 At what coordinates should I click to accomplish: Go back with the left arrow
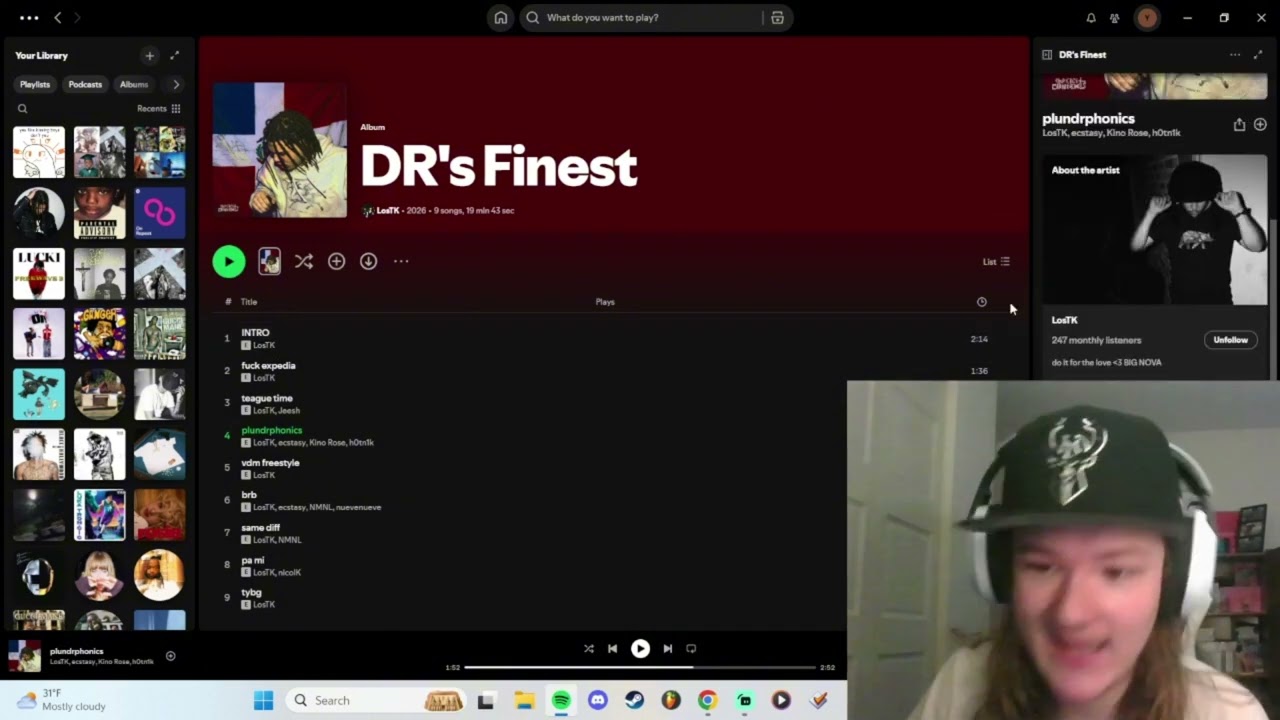click(58, 17)
